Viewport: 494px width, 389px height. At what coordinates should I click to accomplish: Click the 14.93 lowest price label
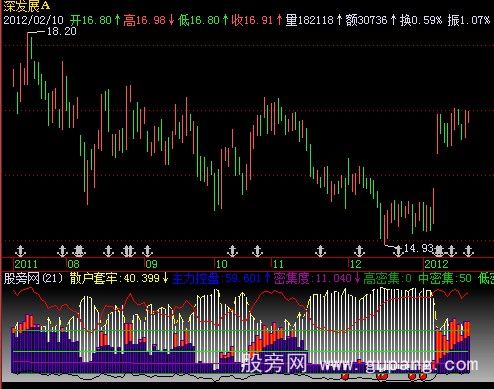419,248
